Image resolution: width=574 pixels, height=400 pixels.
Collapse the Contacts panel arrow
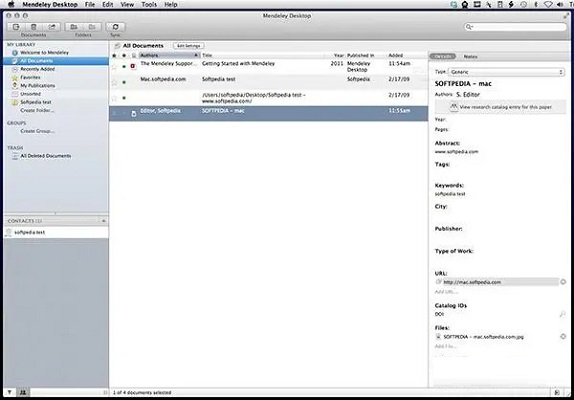pos(103,221)
